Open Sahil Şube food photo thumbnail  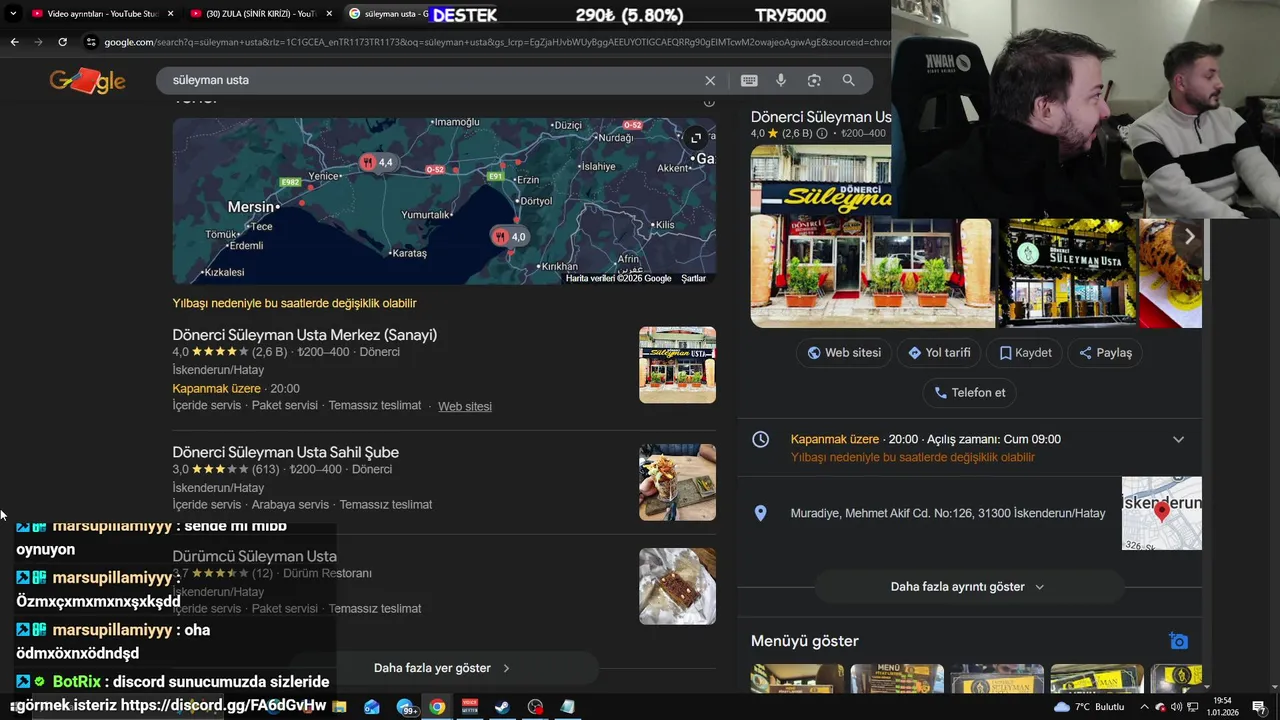tap(677, 482)
